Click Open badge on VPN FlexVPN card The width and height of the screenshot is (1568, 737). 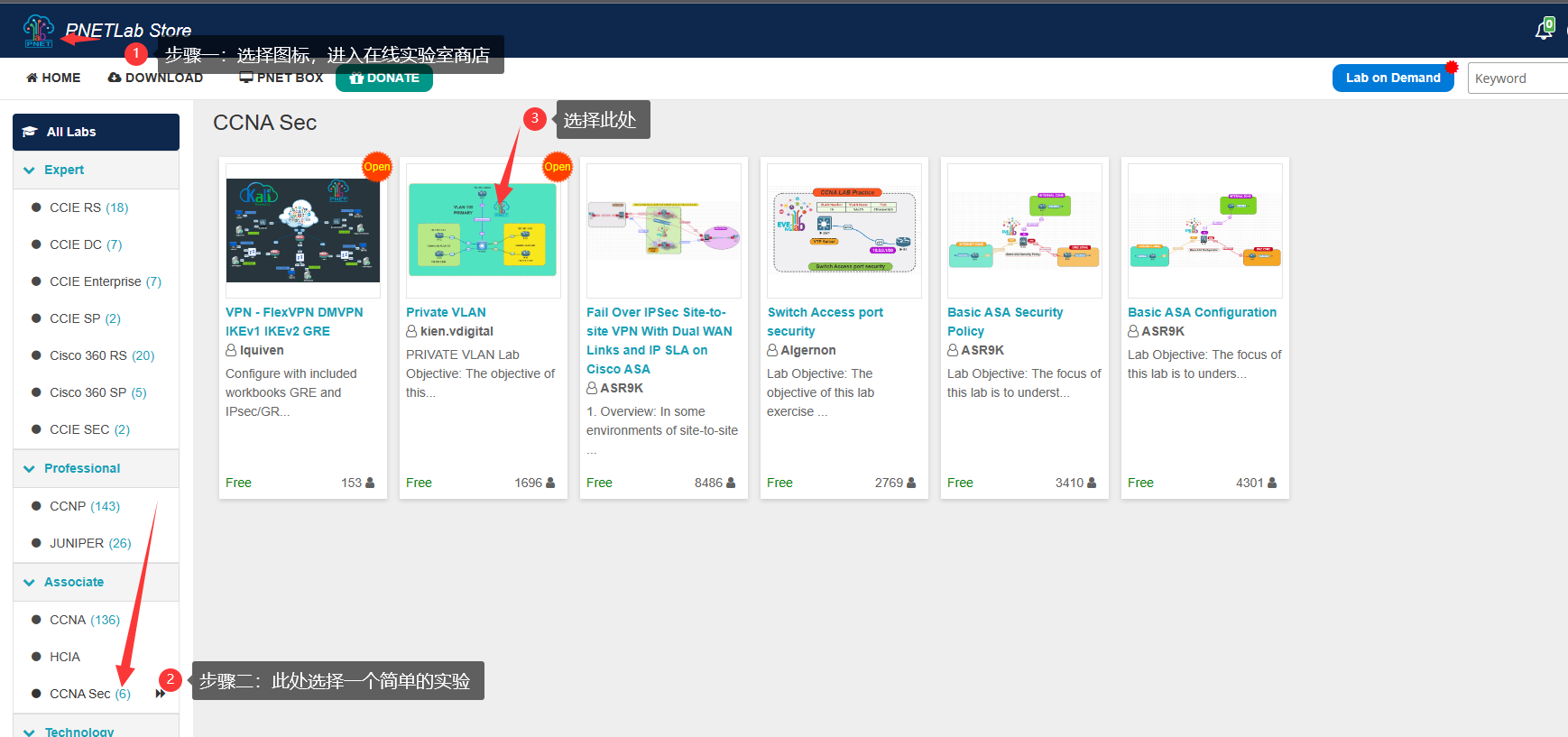[377, 166]
